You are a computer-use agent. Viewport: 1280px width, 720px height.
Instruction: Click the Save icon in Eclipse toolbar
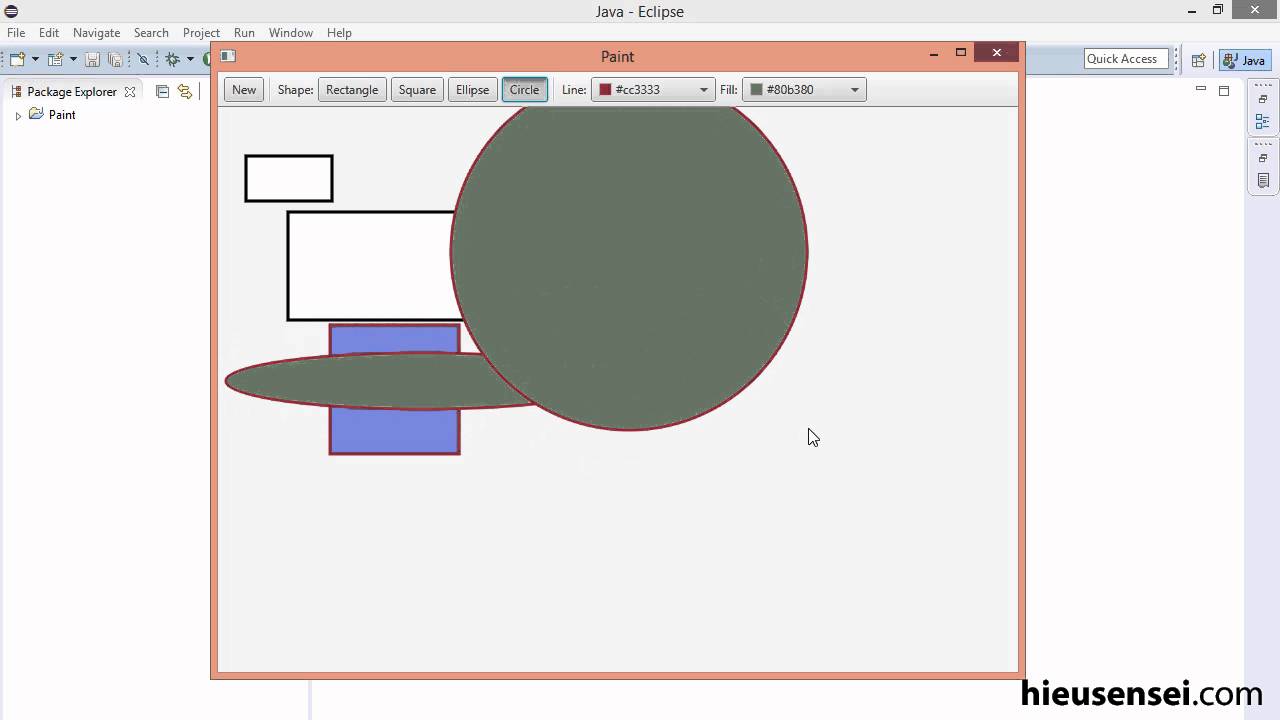[x=92, y=59]
